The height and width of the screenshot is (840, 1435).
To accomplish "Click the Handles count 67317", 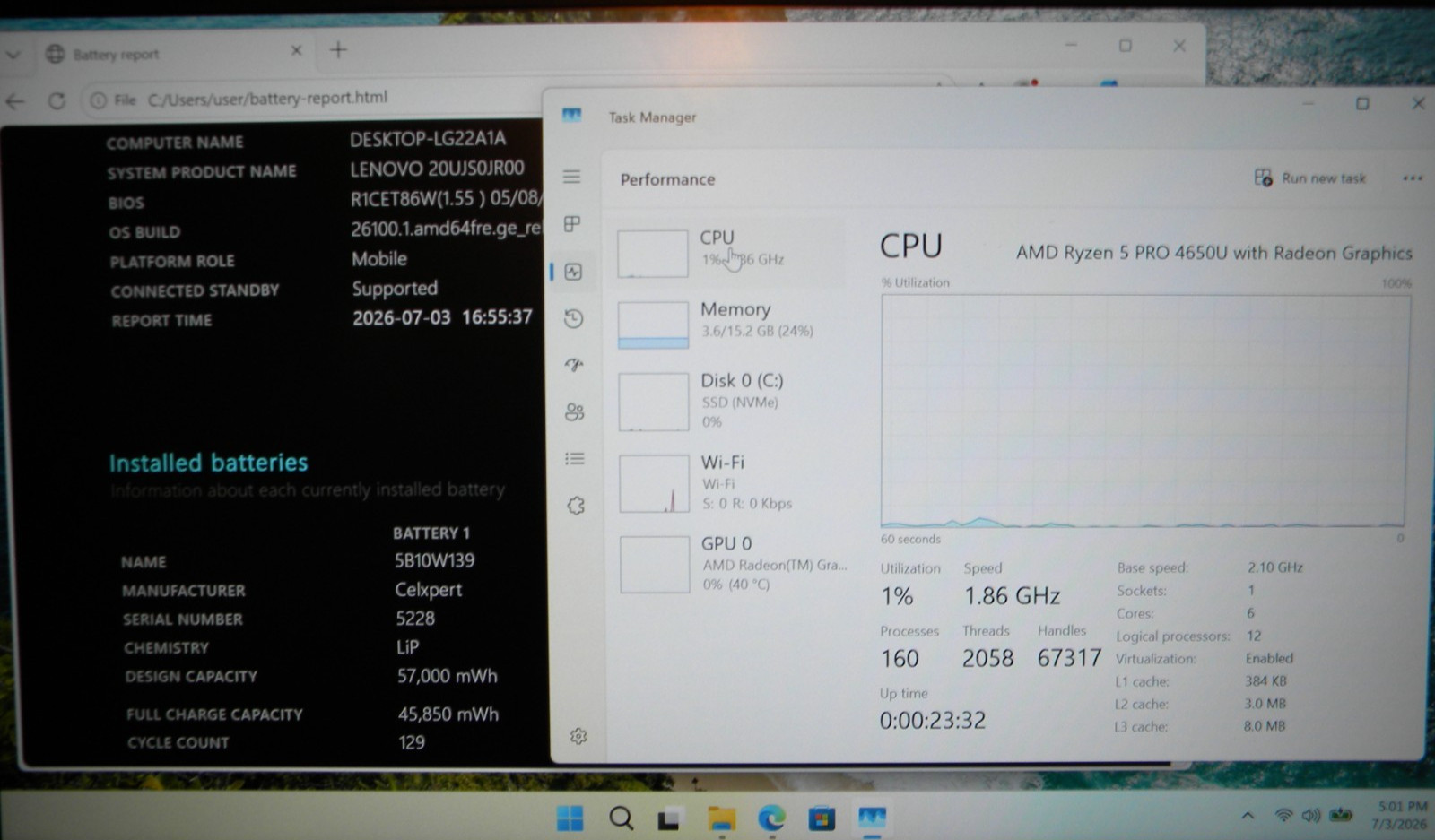I will tap(1069, 658).
